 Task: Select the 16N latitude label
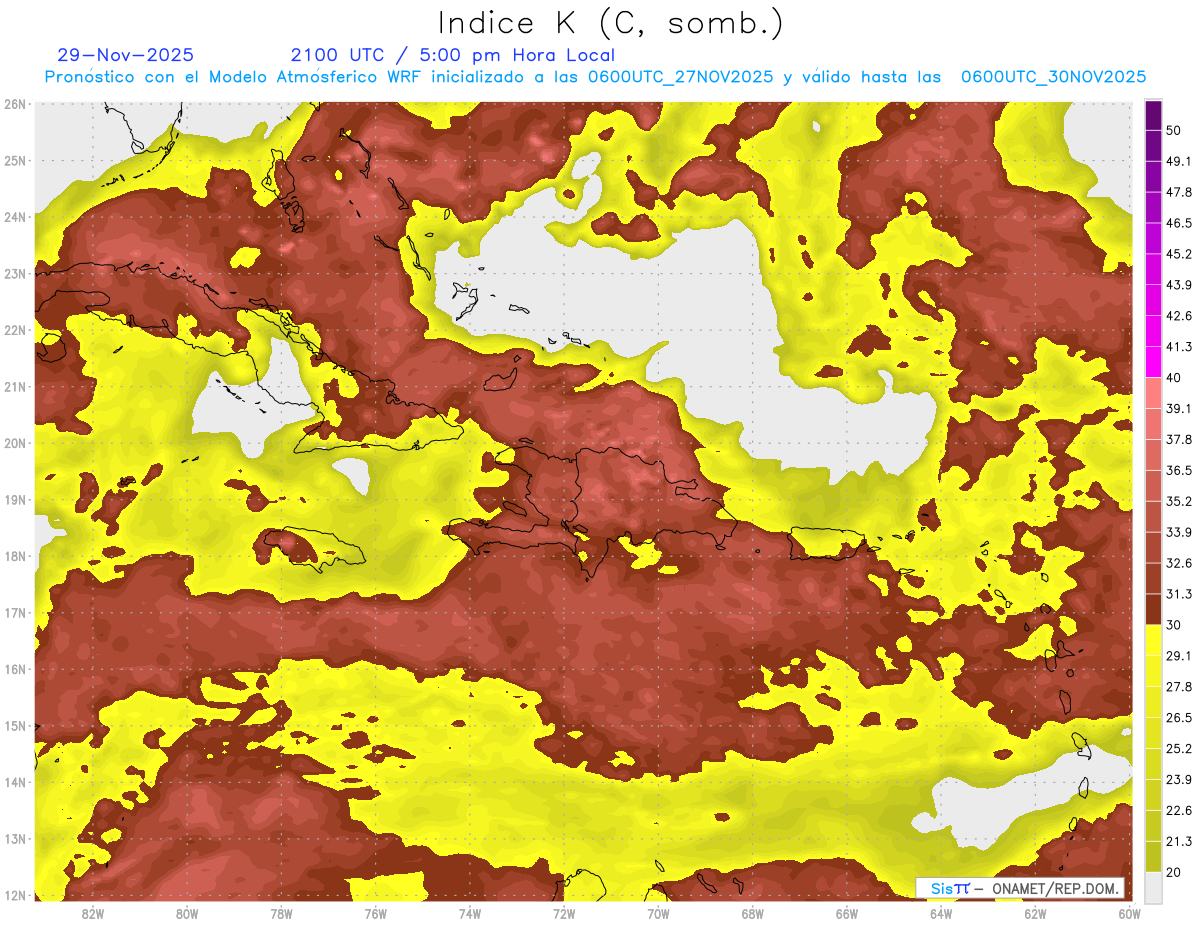coord(15,669)
